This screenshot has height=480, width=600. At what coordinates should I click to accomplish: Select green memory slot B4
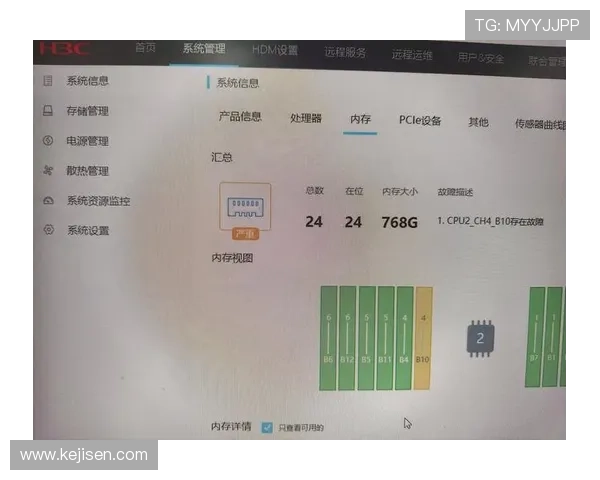[404, 338]
